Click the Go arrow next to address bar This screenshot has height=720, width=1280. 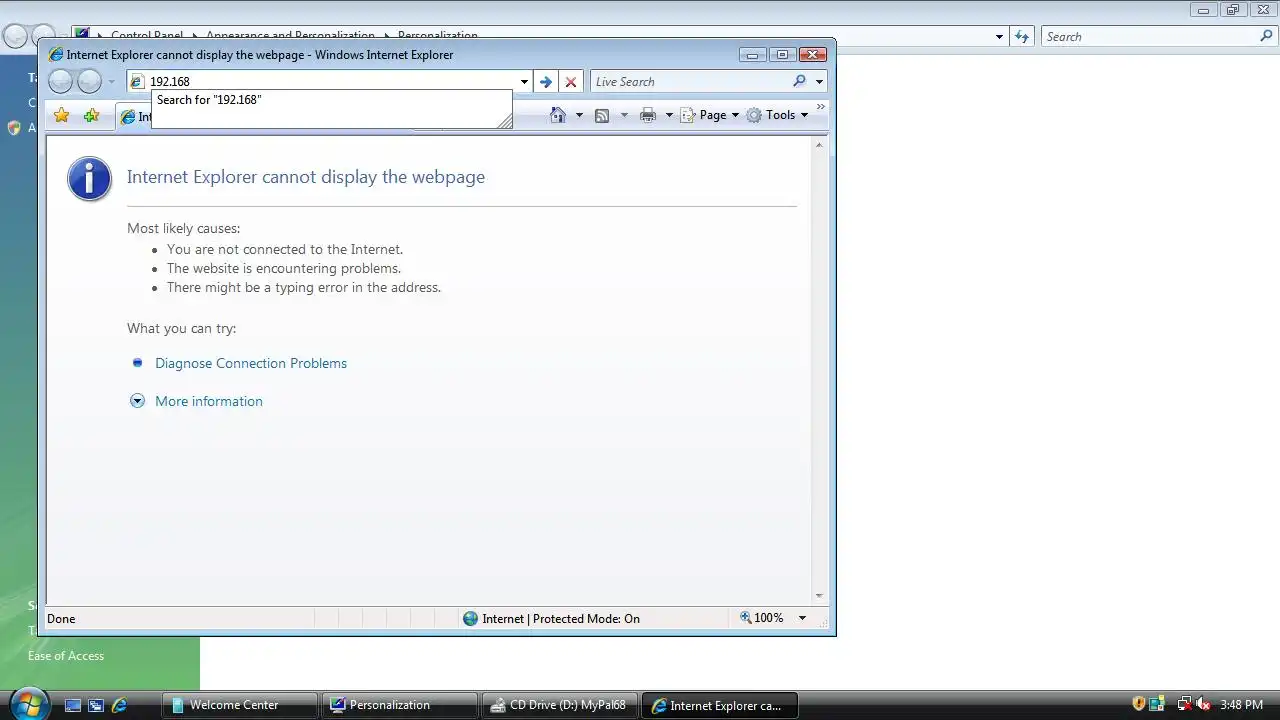pyautogui.click(x=545, y=82)
